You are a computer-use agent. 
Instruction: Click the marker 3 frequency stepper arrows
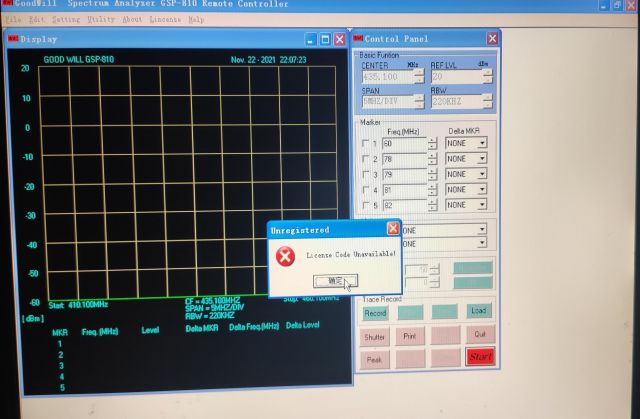(x=432, y=175)
